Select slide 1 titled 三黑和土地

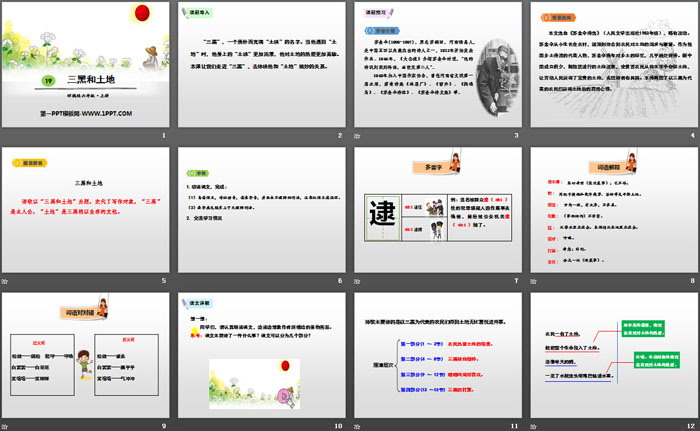click(86, 65)
